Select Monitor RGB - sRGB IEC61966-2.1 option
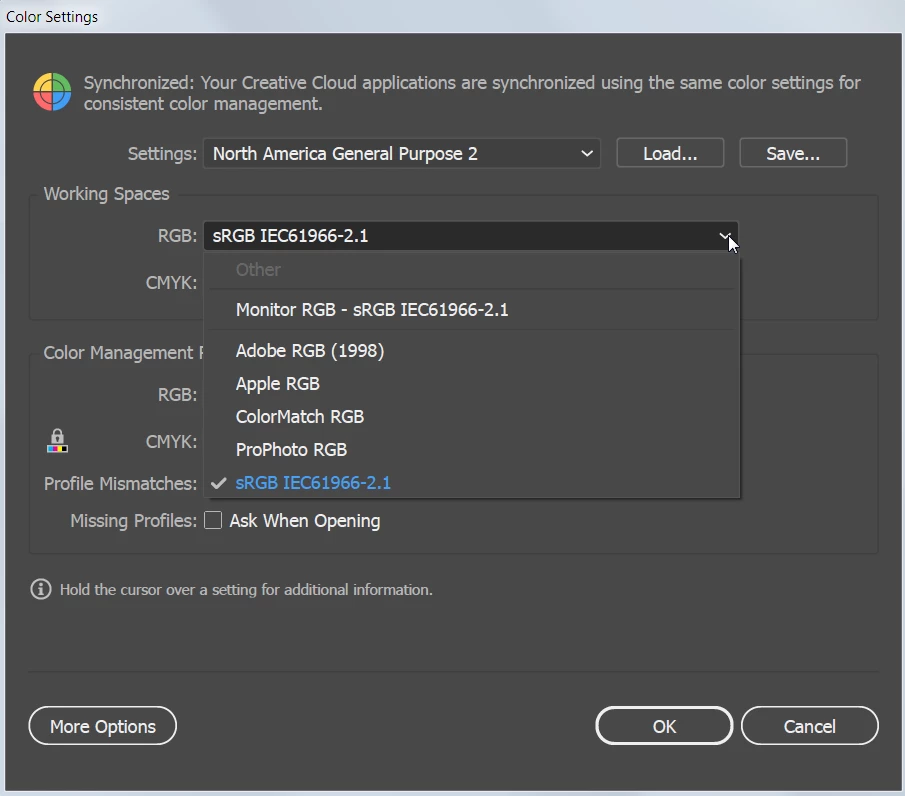Image resolution: width=905 pixels, height=796 pixels. tap(472, 310)
